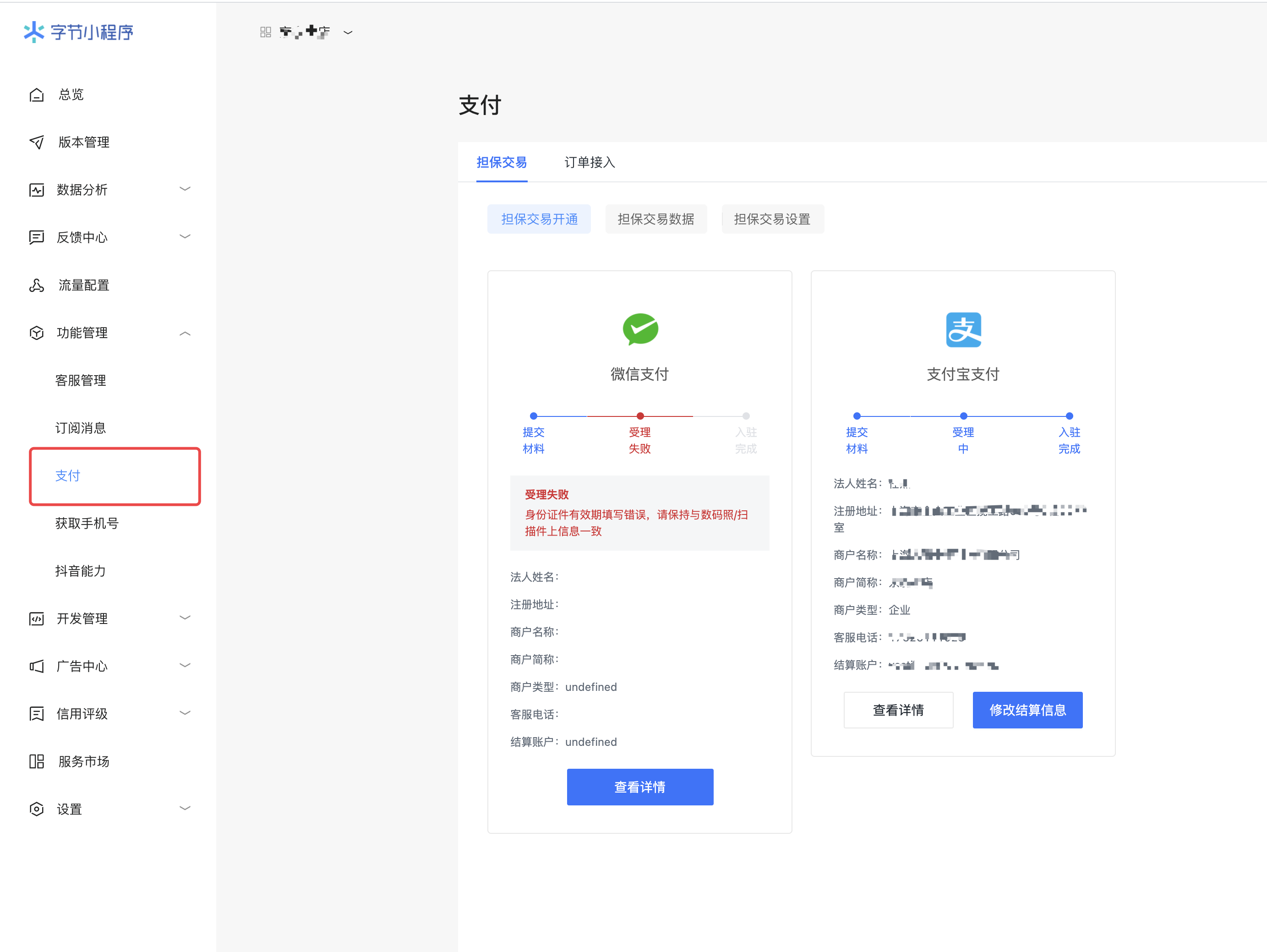Switch to the 订单接入 tab
The width and height of the screenshot is (1267, 952).
coord(590,163)
